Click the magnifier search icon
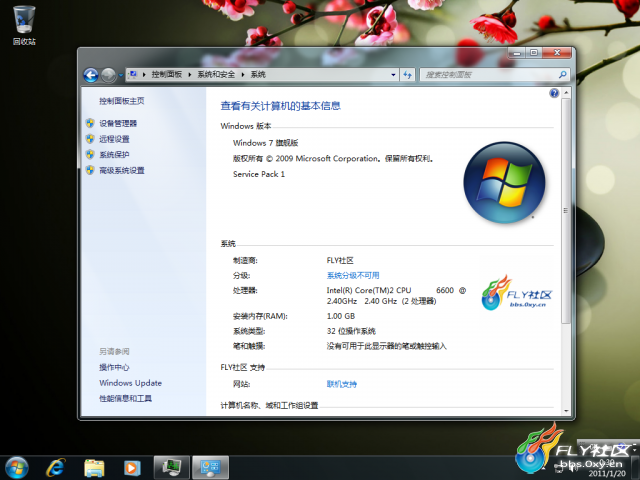The height and width of the screenshot is (480, 640). pyautogui.click(x=562, y=75)
